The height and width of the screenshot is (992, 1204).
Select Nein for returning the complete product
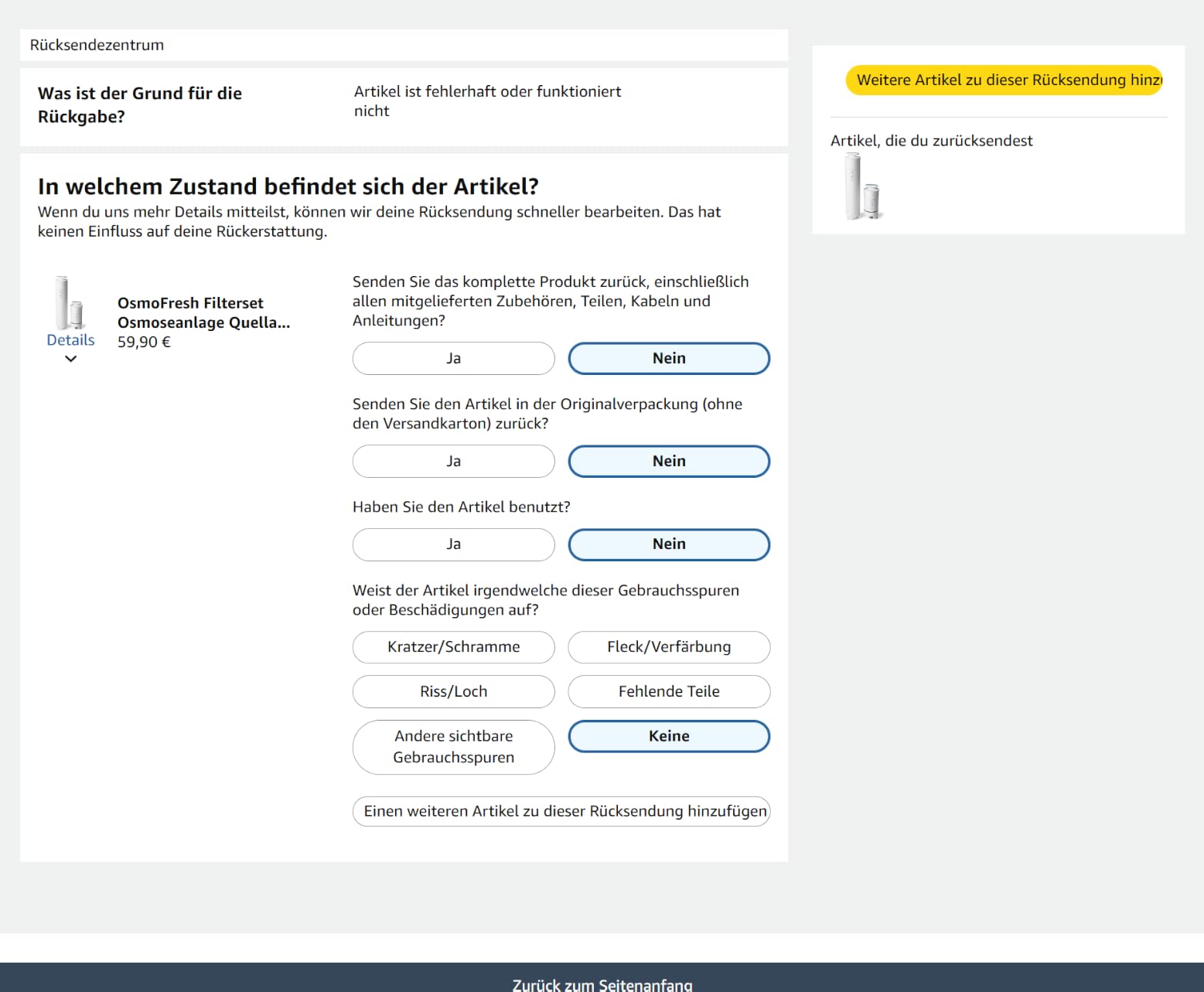pyautogui.click(x=669, y=359)
